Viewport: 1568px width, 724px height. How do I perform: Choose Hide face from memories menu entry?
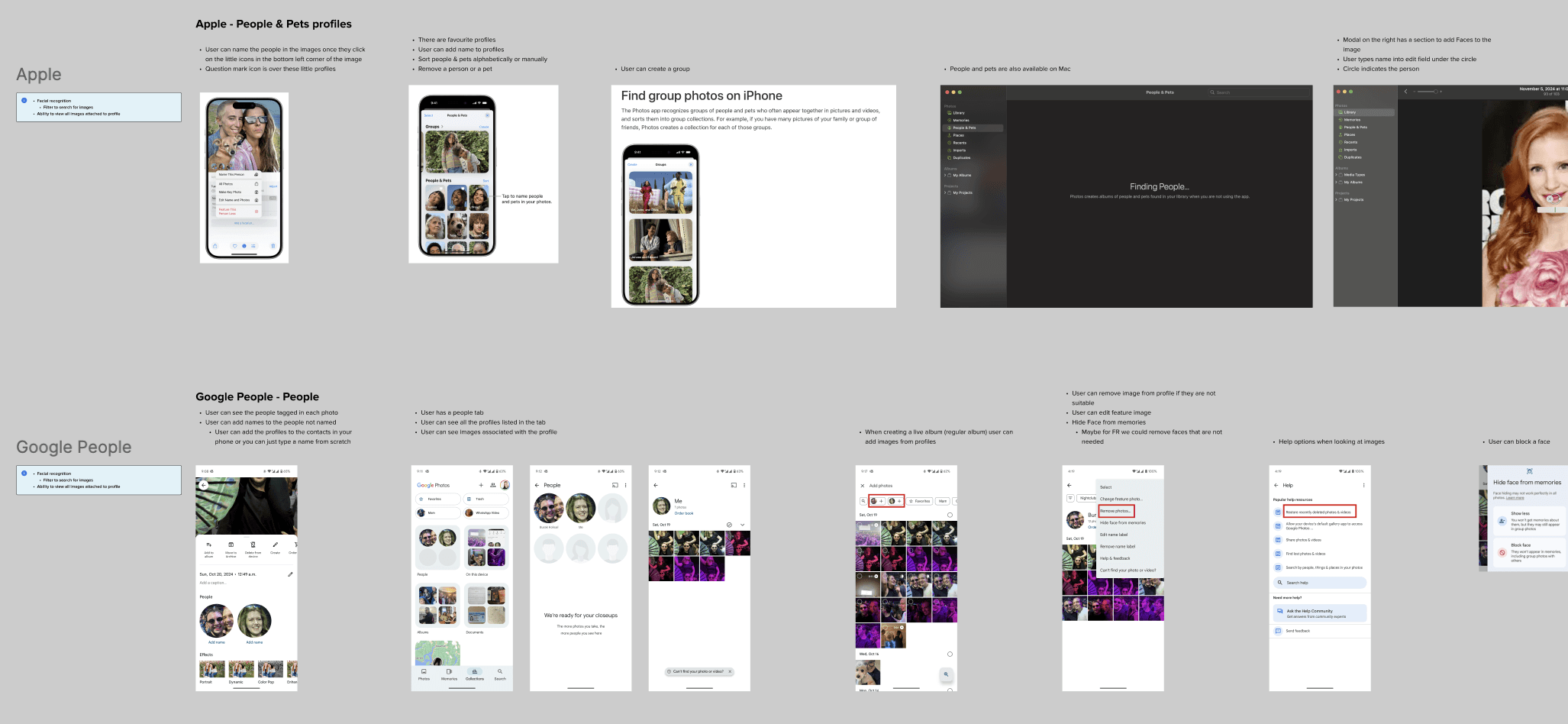pyautogui.click(x=1122, y=523)
